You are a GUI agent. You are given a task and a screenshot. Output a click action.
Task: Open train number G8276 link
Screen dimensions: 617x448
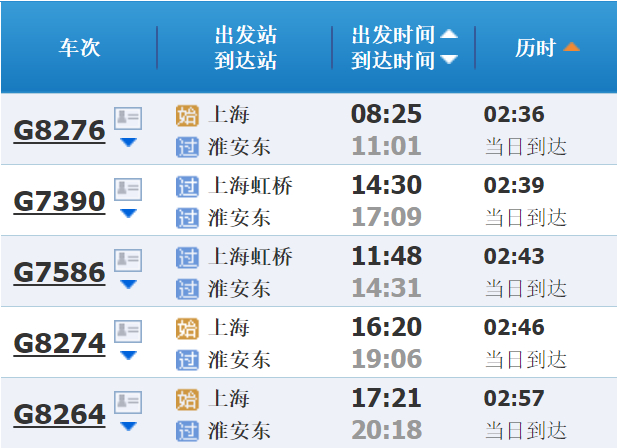(x=59, y=131)
